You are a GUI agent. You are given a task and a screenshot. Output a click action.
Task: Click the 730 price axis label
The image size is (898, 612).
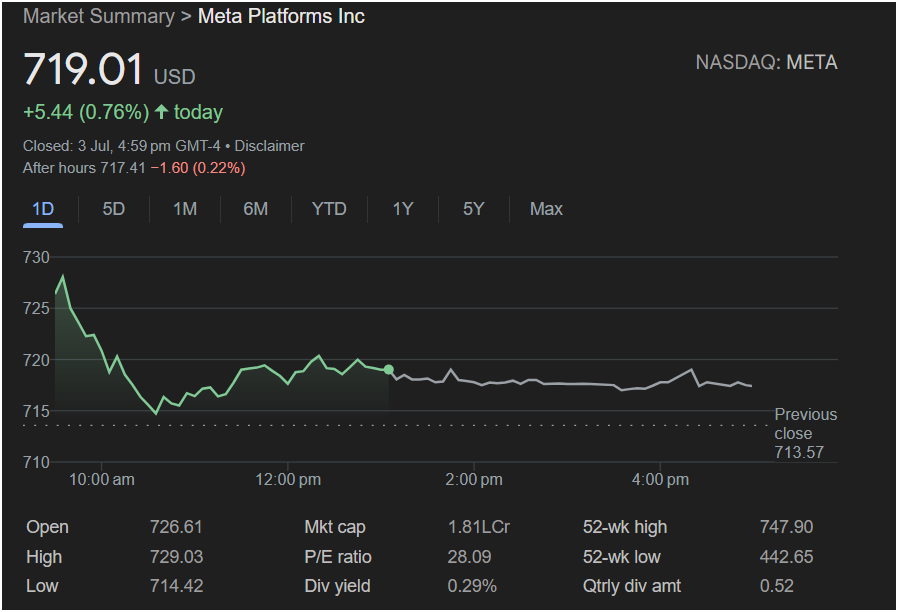coord(36,257)
